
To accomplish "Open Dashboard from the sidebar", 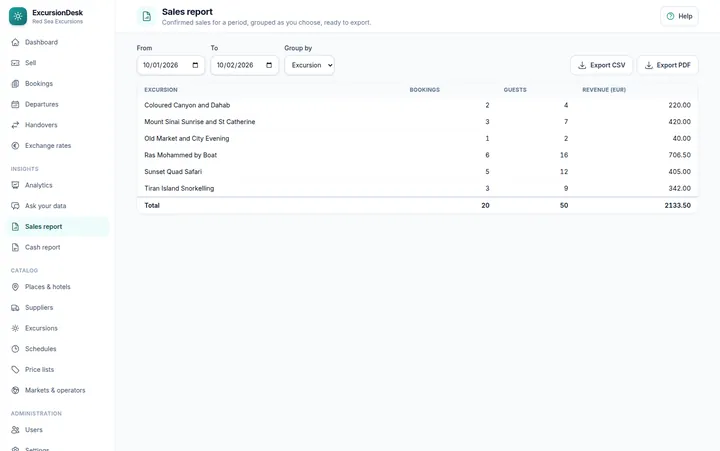I will click(x=57, y=42).
